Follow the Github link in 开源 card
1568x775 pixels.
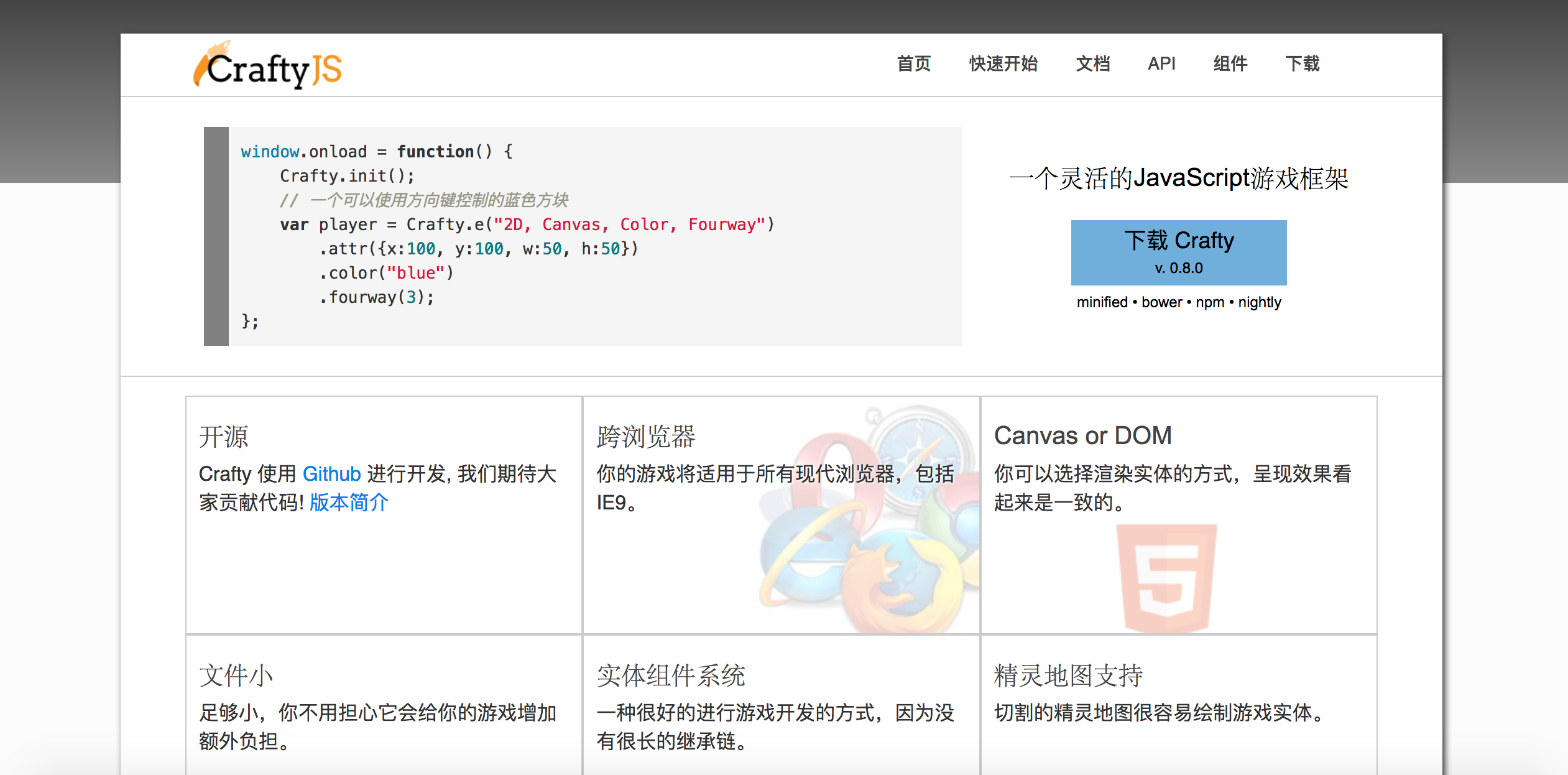click(331, 474)
